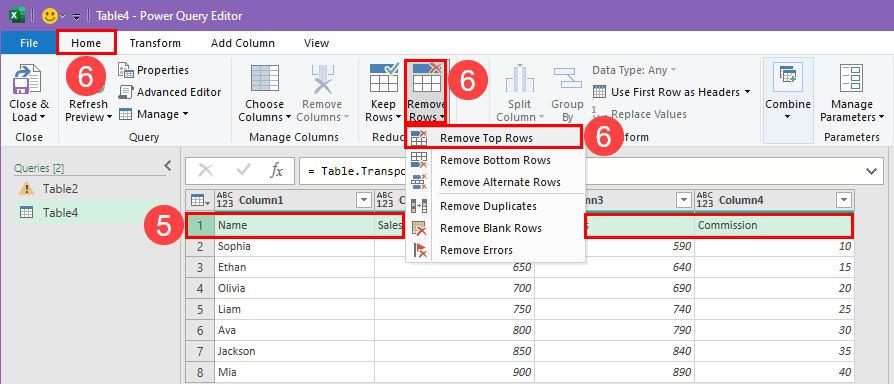The width and height of the screenshot is (894, 384).
Task: Select row number 8 header
Action: pyautogui.click(x=200, y=373)
